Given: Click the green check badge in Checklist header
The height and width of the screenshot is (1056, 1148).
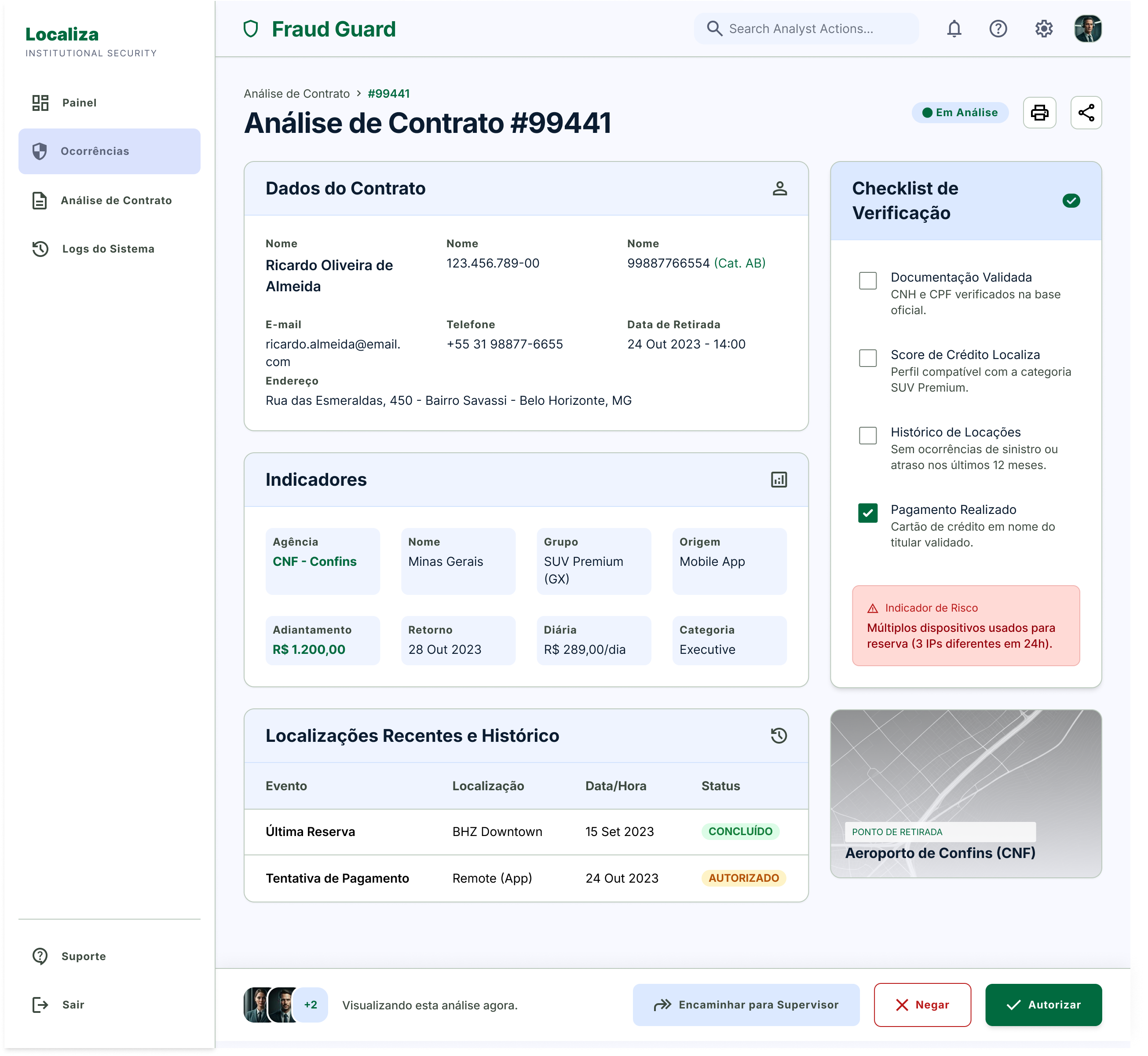Looking at the screenshot, I should click(x=1071, y=201).
